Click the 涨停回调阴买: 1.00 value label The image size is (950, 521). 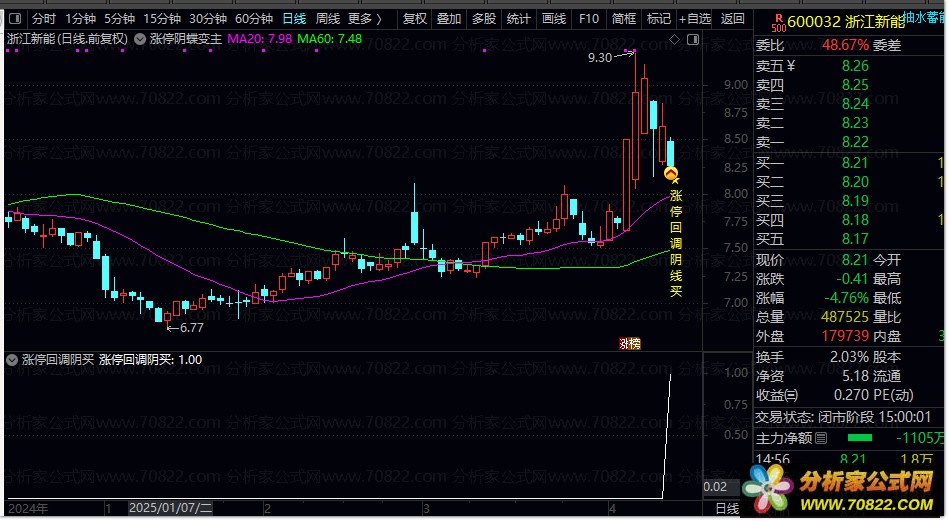(x=150, y=360)
